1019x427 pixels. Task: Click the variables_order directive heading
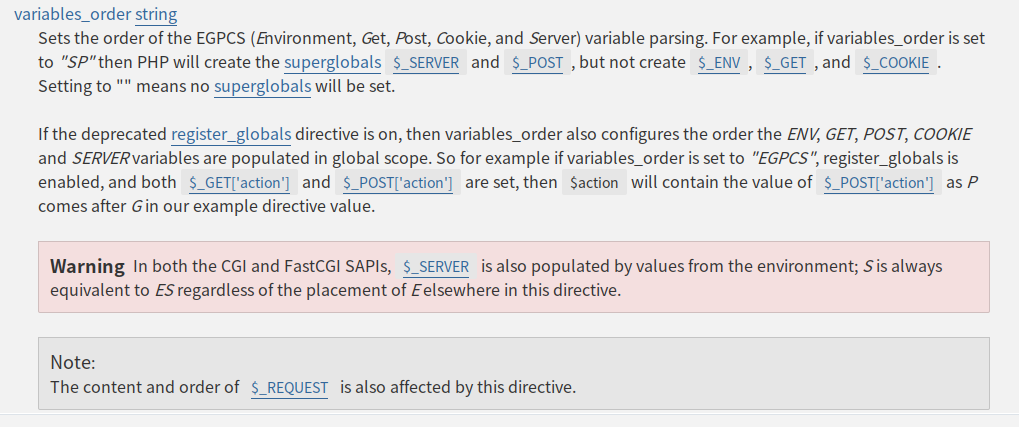[66, 15]
